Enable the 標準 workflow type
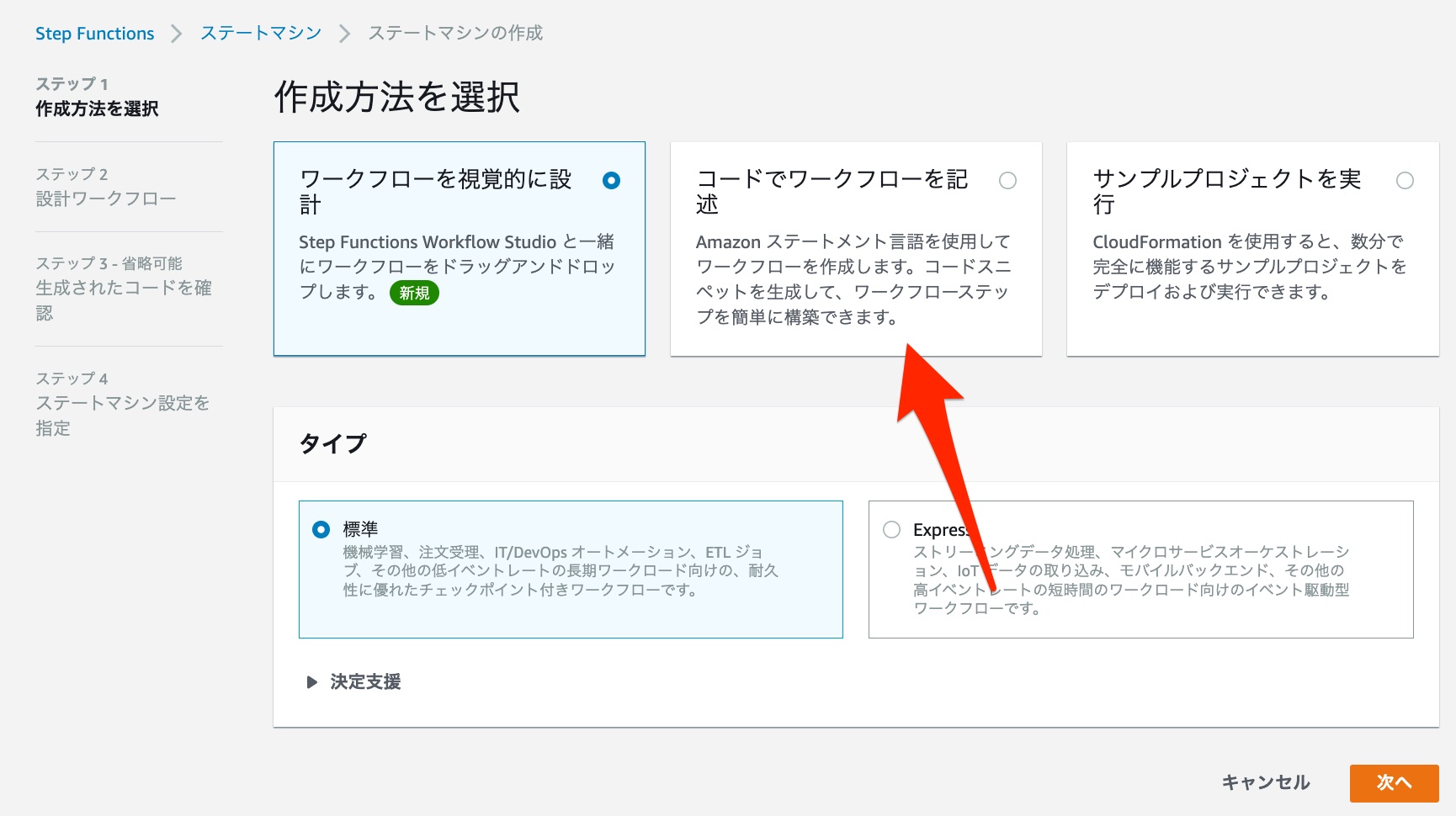Viewport: 1456px width, 816px height. [320, 529]
